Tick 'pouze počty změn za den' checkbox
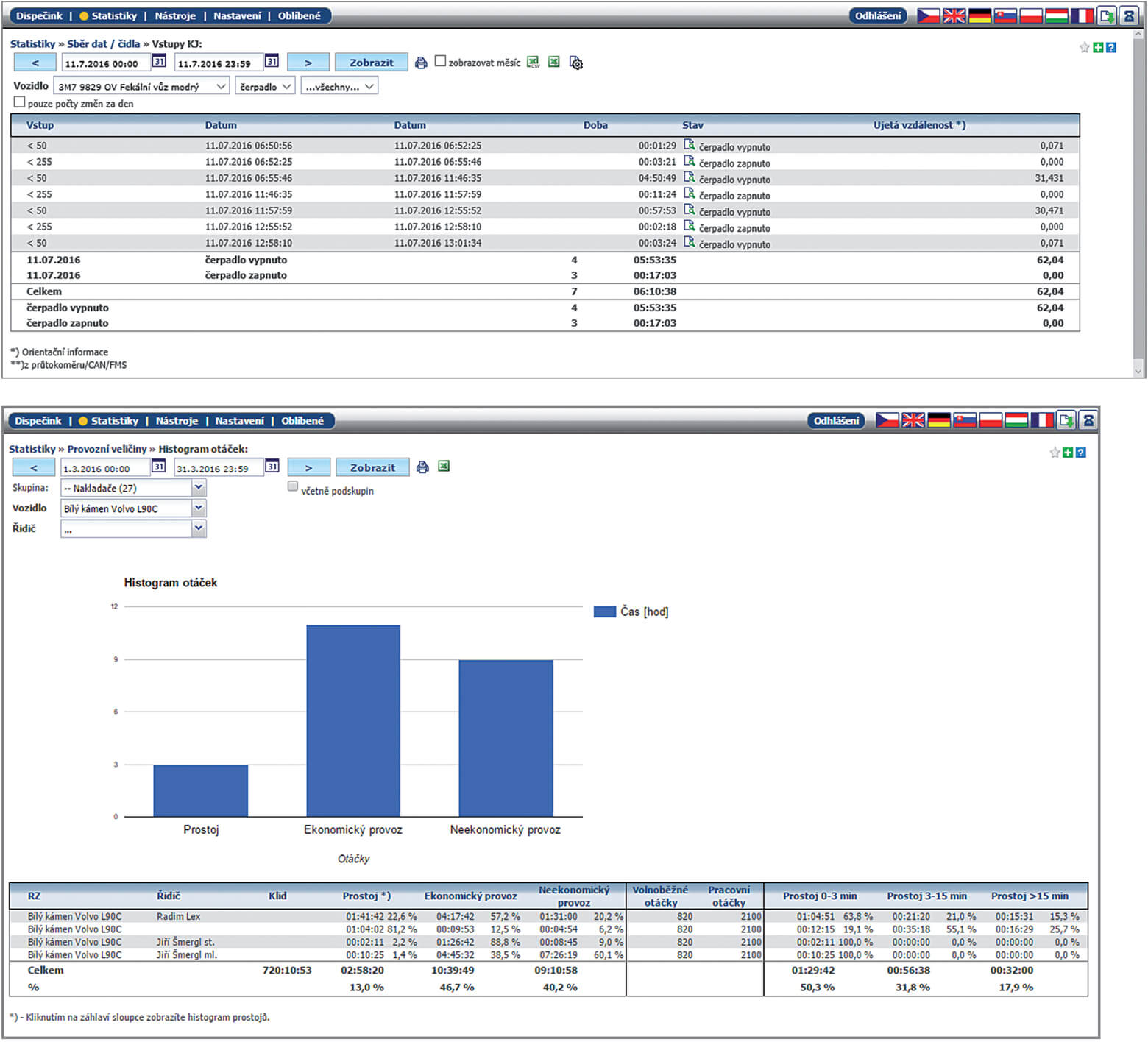The image size is (1148, 1042). pyautogui.click(x=20, y=102)
